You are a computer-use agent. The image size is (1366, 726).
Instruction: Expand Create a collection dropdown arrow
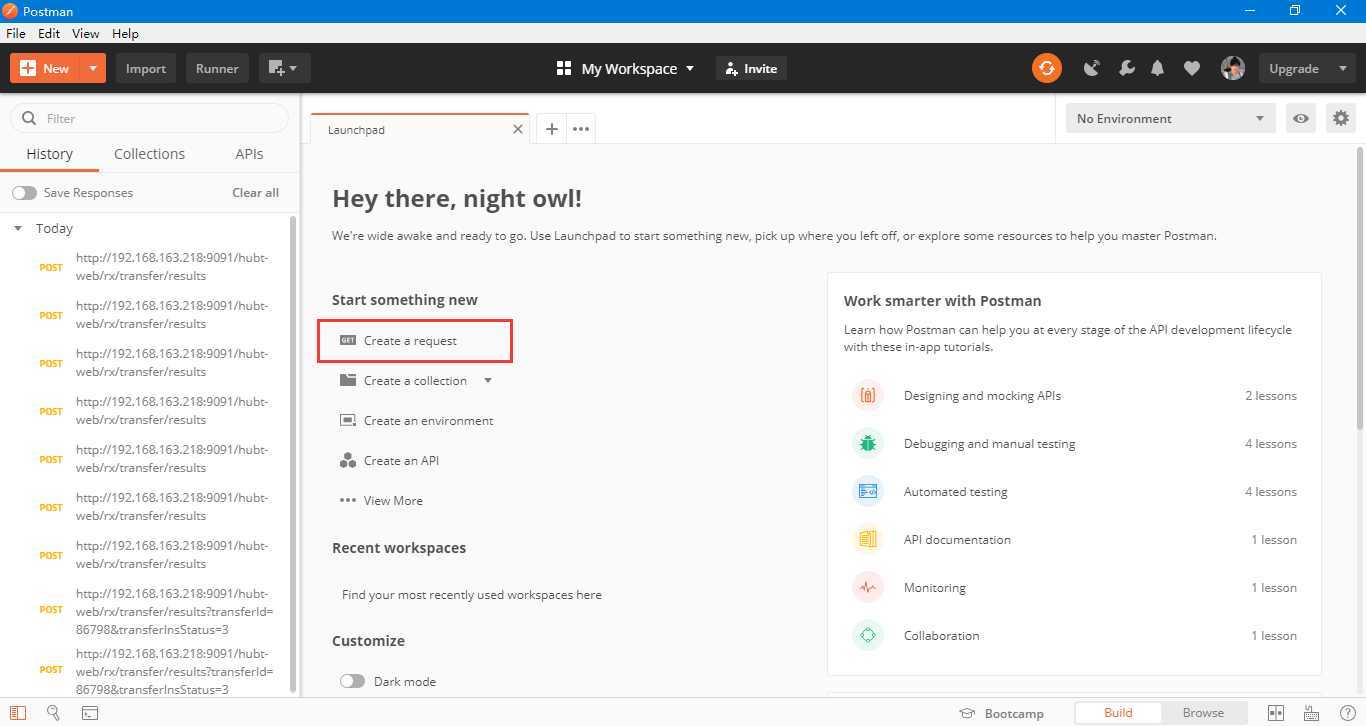[x=488, y=380]
